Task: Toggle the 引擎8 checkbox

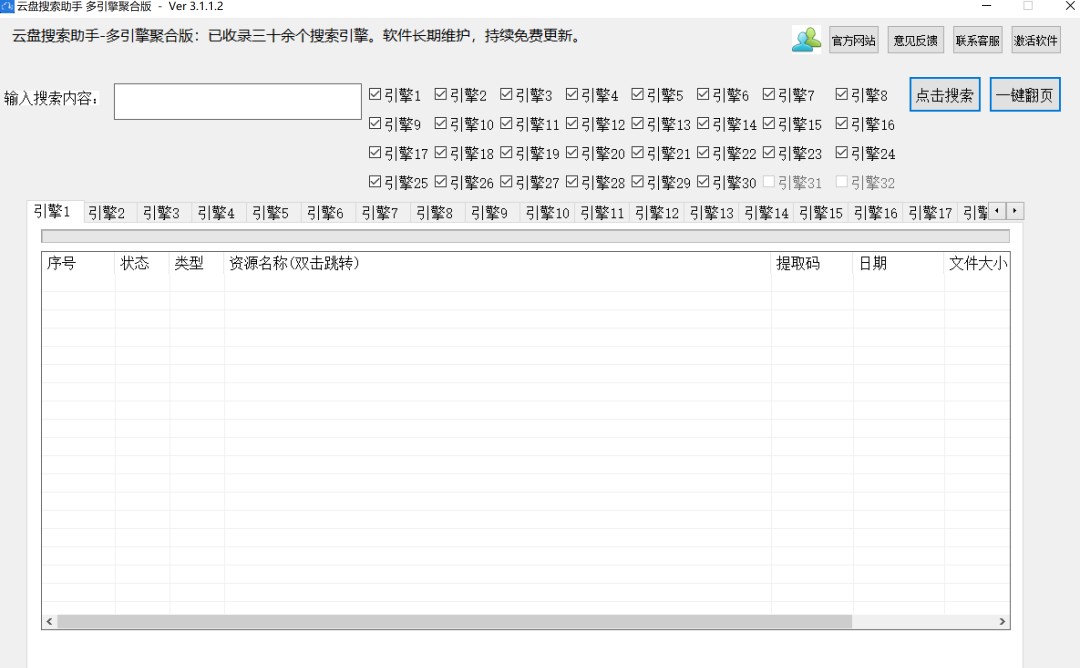Action: 842,94
